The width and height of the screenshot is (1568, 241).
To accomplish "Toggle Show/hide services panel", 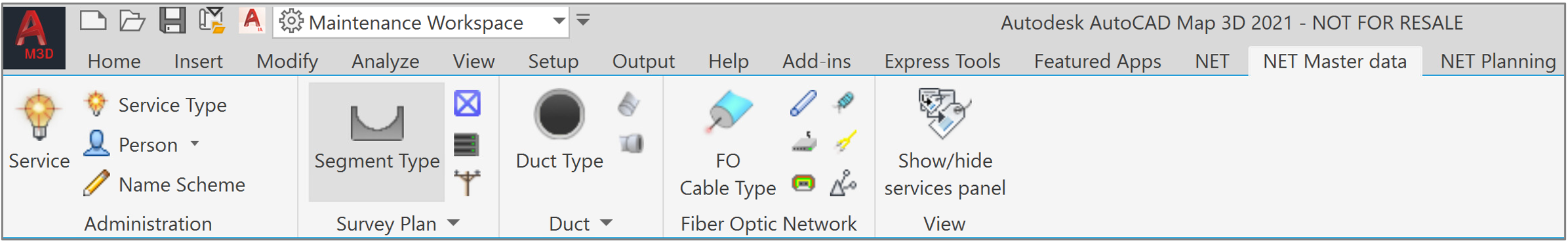I will tap(944, 143).
